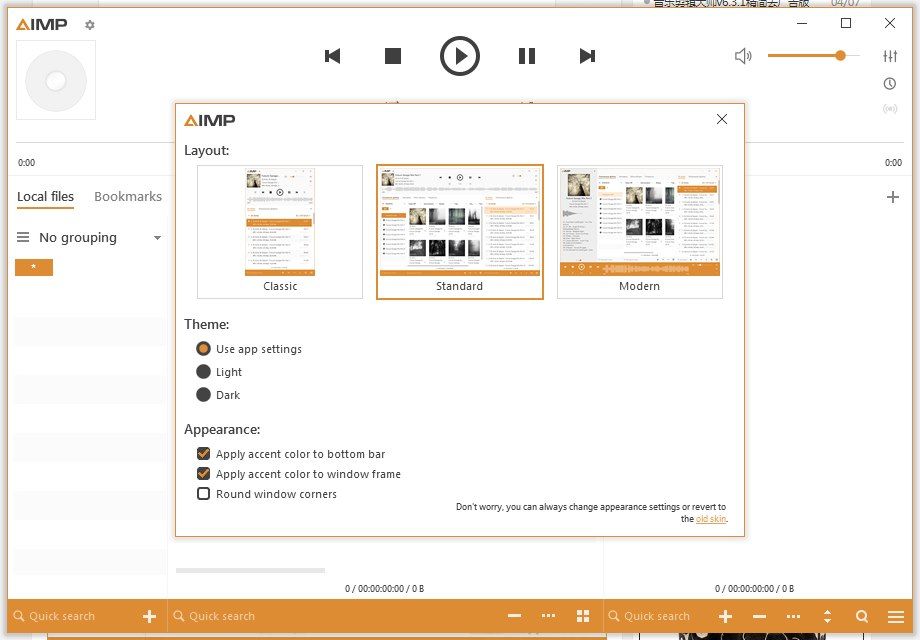Viewport: 920px width, 640px height.
Task: Follow the old skin link
Action: coord(711,519)
